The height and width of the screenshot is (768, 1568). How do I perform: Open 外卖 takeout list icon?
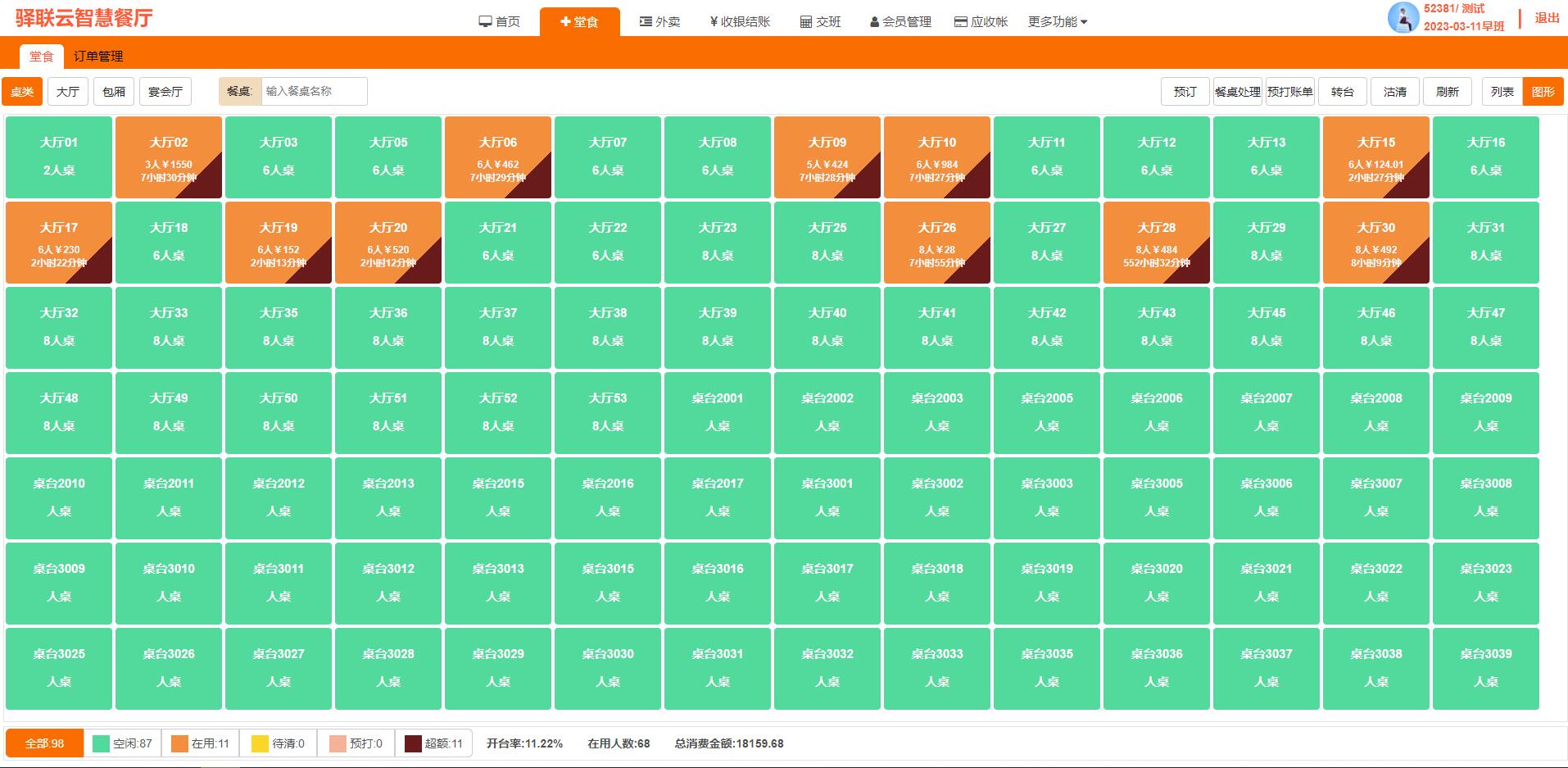(646, 22)
